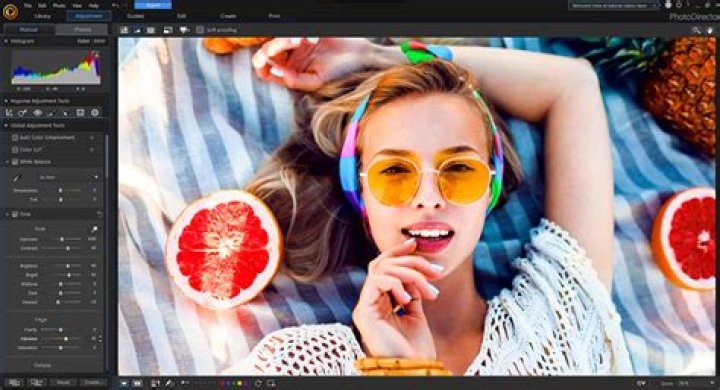Switch to the Edit module tab
720x390 pixels.
pyautogui.click(x=182, y=16)
